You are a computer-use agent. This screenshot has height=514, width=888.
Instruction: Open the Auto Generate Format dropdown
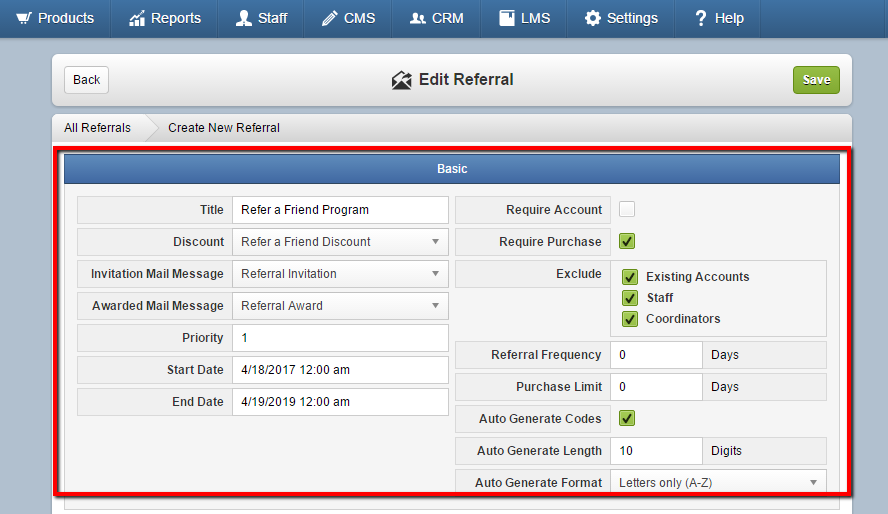pos(718,482)
